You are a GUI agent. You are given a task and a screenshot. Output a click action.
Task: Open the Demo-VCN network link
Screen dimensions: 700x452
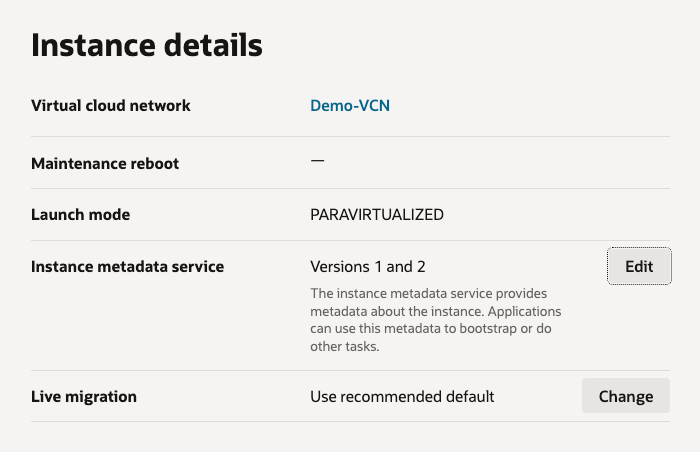coord(350,105)
